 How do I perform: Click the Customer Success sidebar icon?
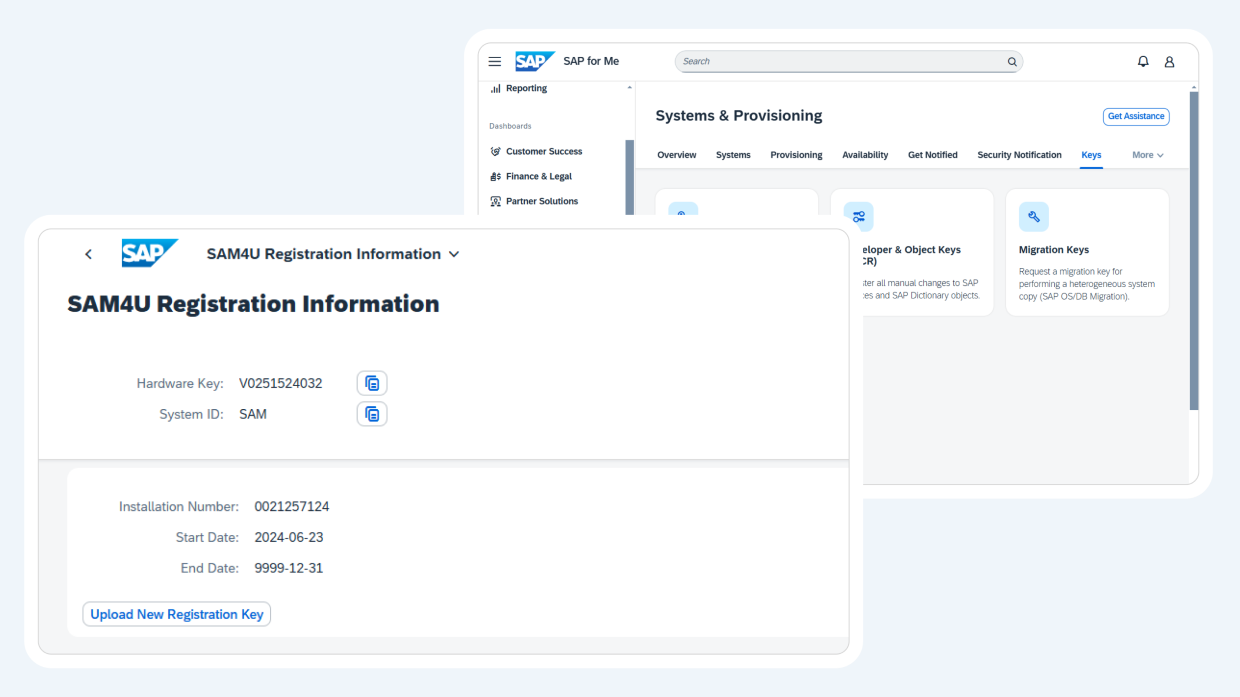495,152
